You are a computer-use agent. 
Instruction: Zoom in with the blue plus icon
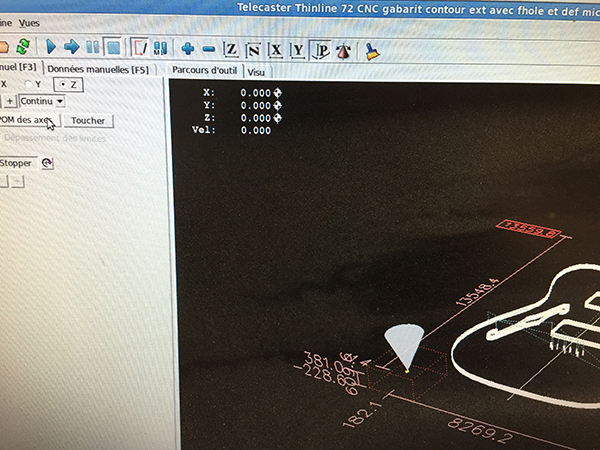click(188, 49)
